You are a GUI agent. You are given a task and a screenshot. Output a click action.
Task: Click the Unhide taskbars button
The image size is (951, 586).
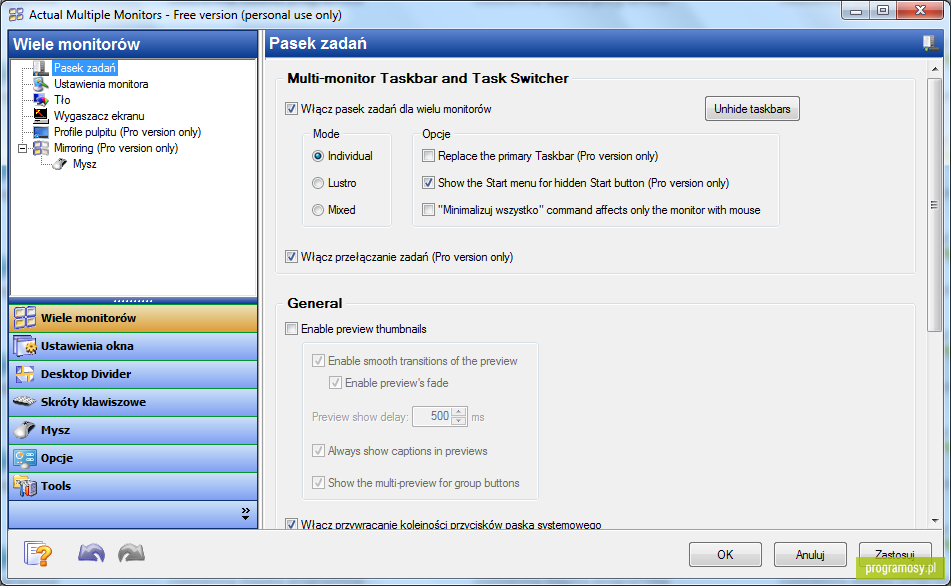coord(752,109)
